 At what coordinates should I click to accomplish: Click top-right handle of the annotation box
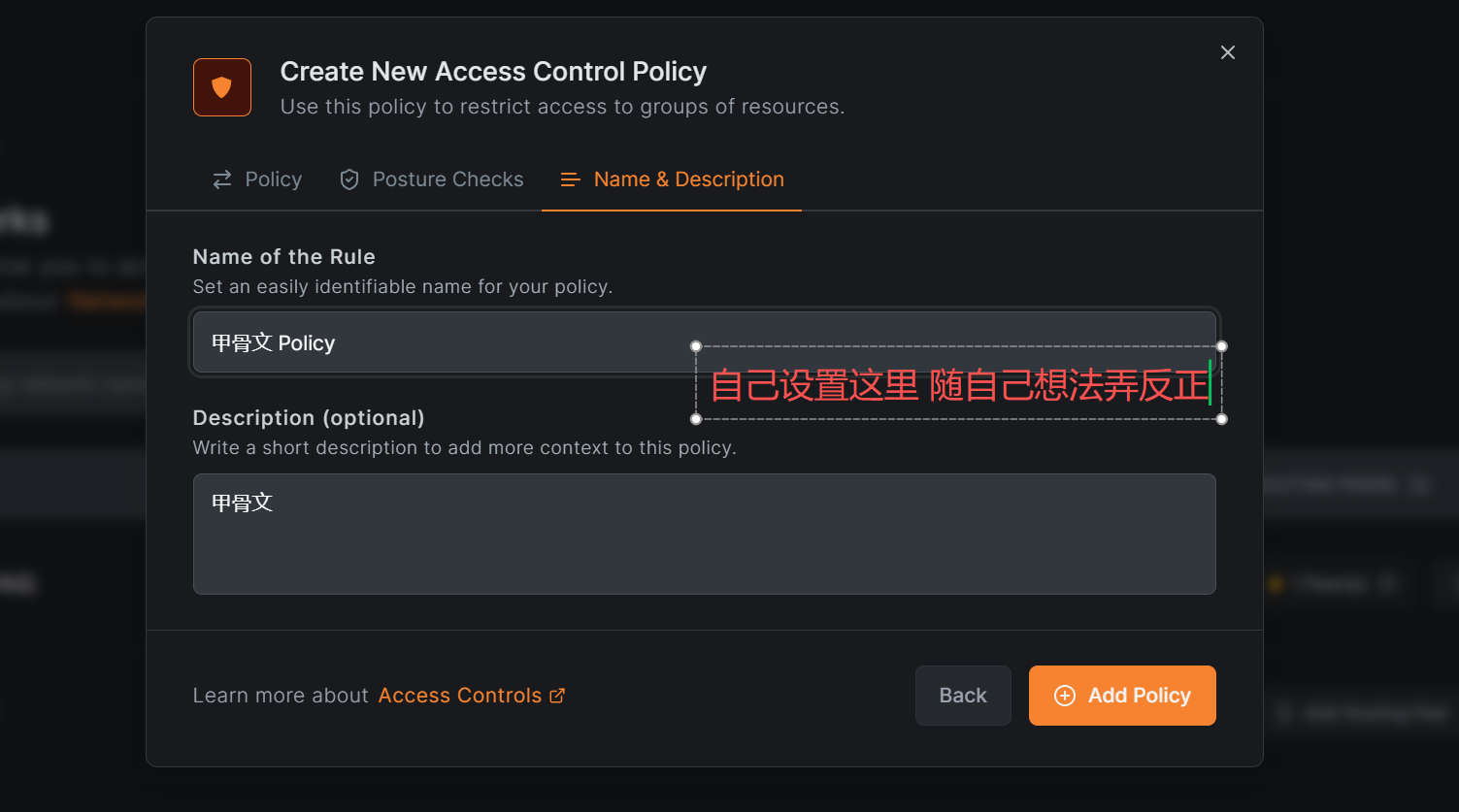pos(1222,346)
